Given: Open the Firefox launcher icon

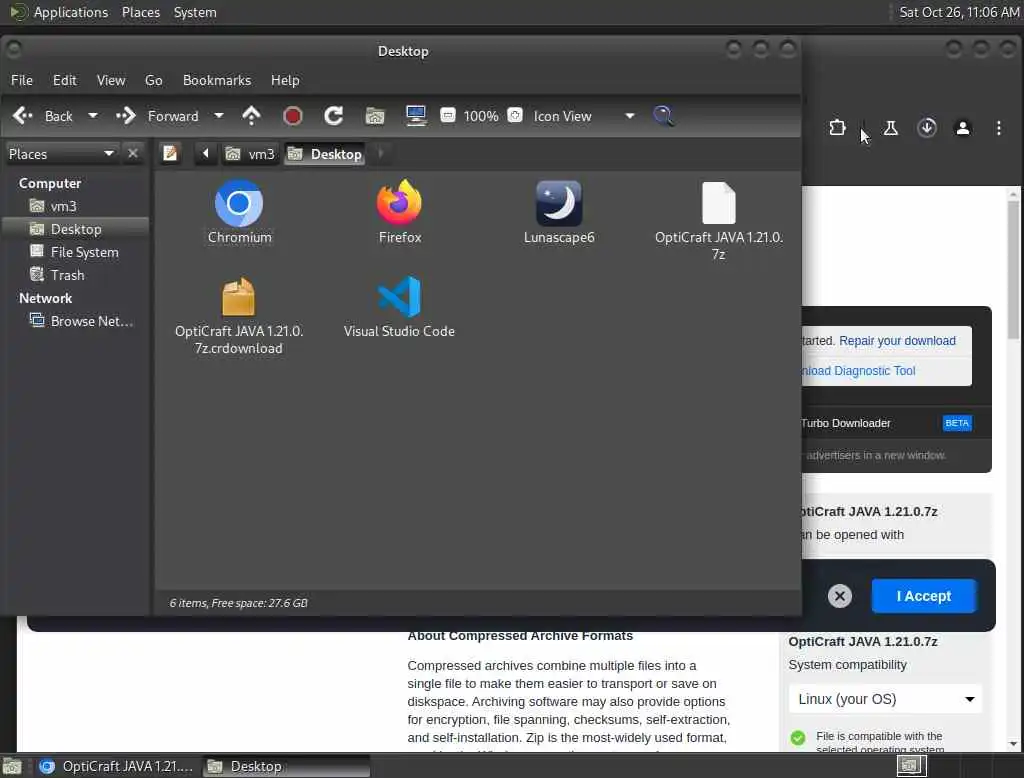Looking at the screenshot, I should [x=399, y=203].
